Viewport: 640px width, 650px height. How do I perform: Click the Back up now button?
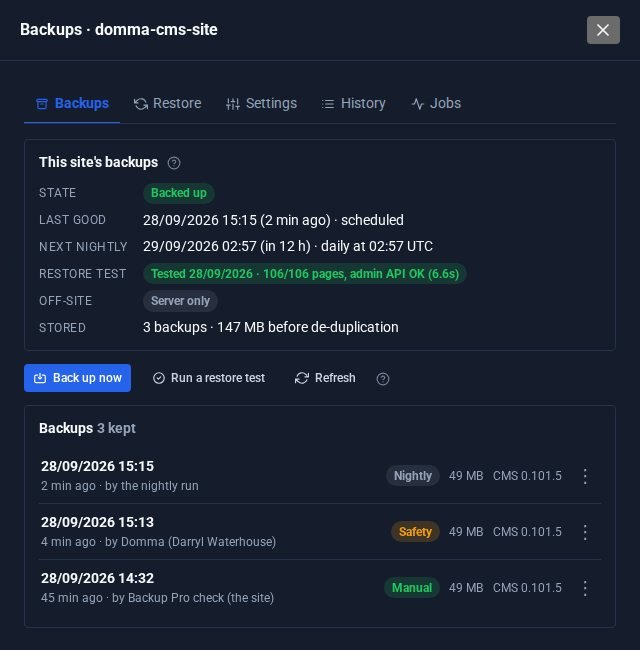point(78,378)
